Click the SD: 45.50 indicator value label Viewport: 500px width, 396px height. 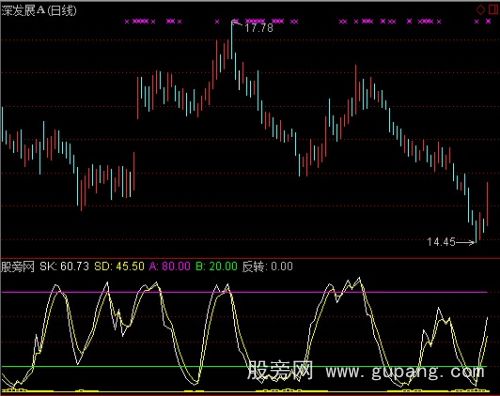tap(119, 266)
